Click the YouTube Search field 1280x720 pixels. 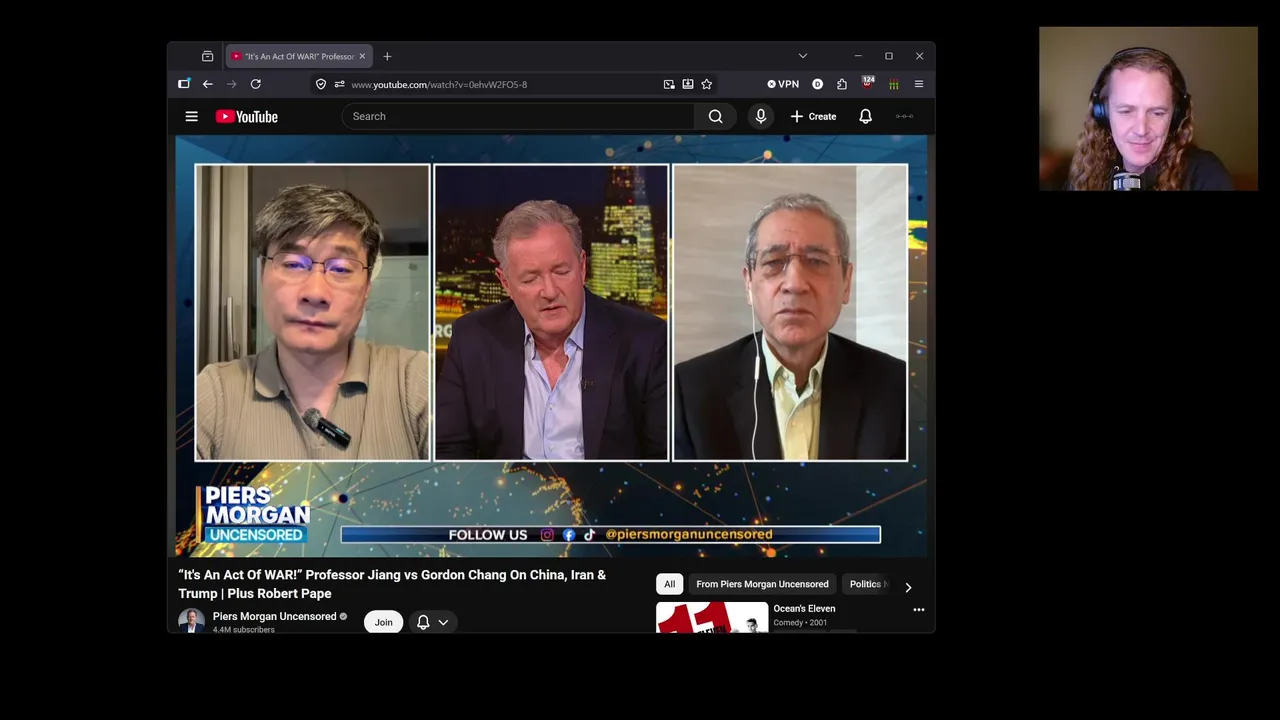(518, 116)
